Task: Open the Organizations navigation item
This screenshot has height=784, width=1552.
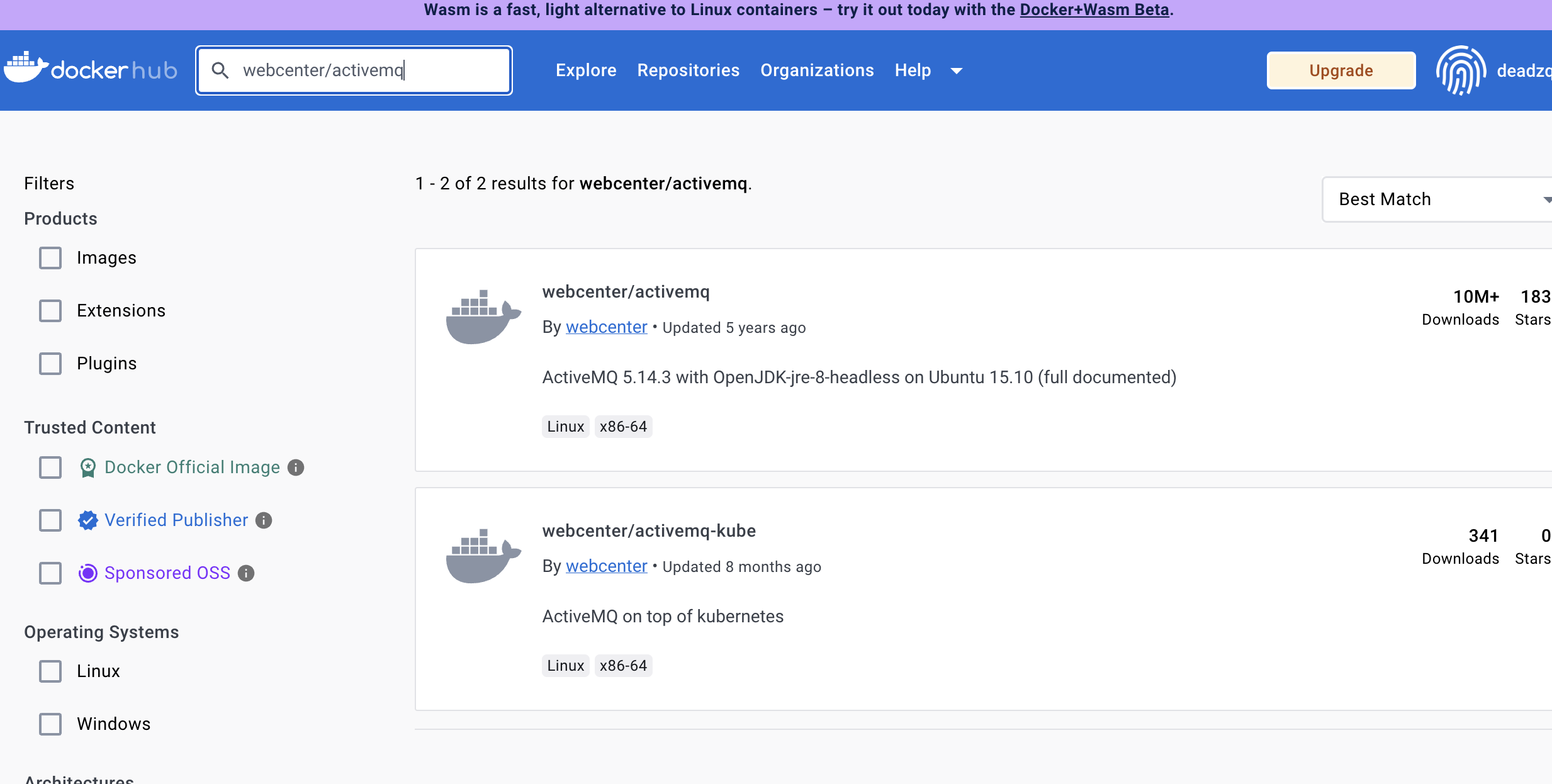Action: click(x=816, y=70)
